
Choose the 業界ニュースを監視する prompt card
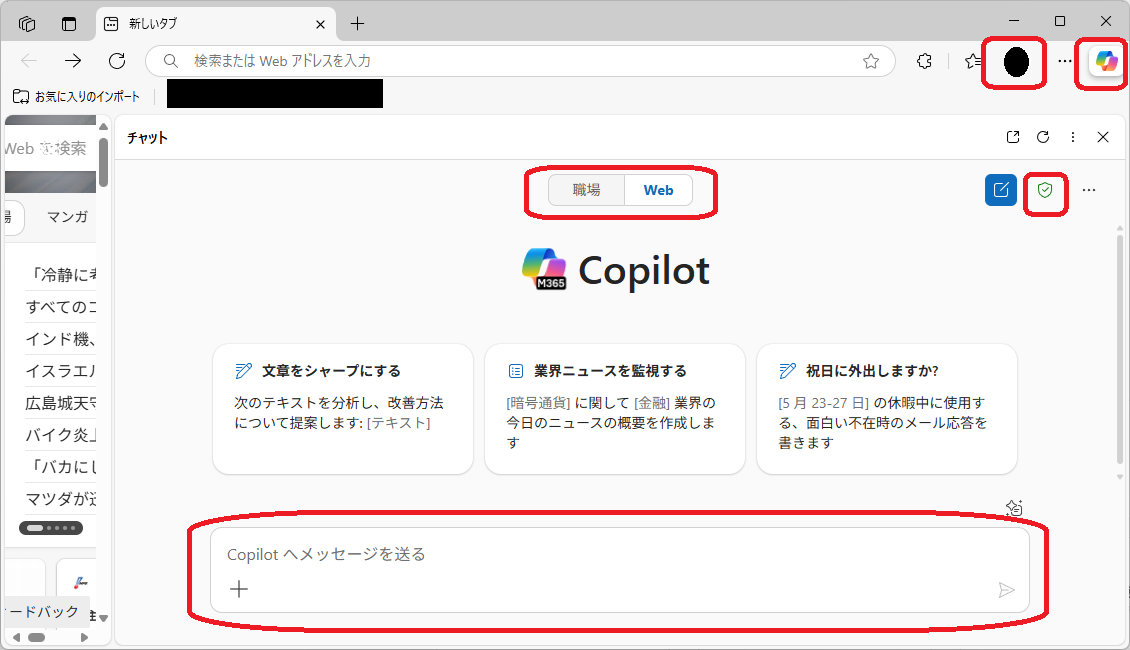[x=615, y=409]
